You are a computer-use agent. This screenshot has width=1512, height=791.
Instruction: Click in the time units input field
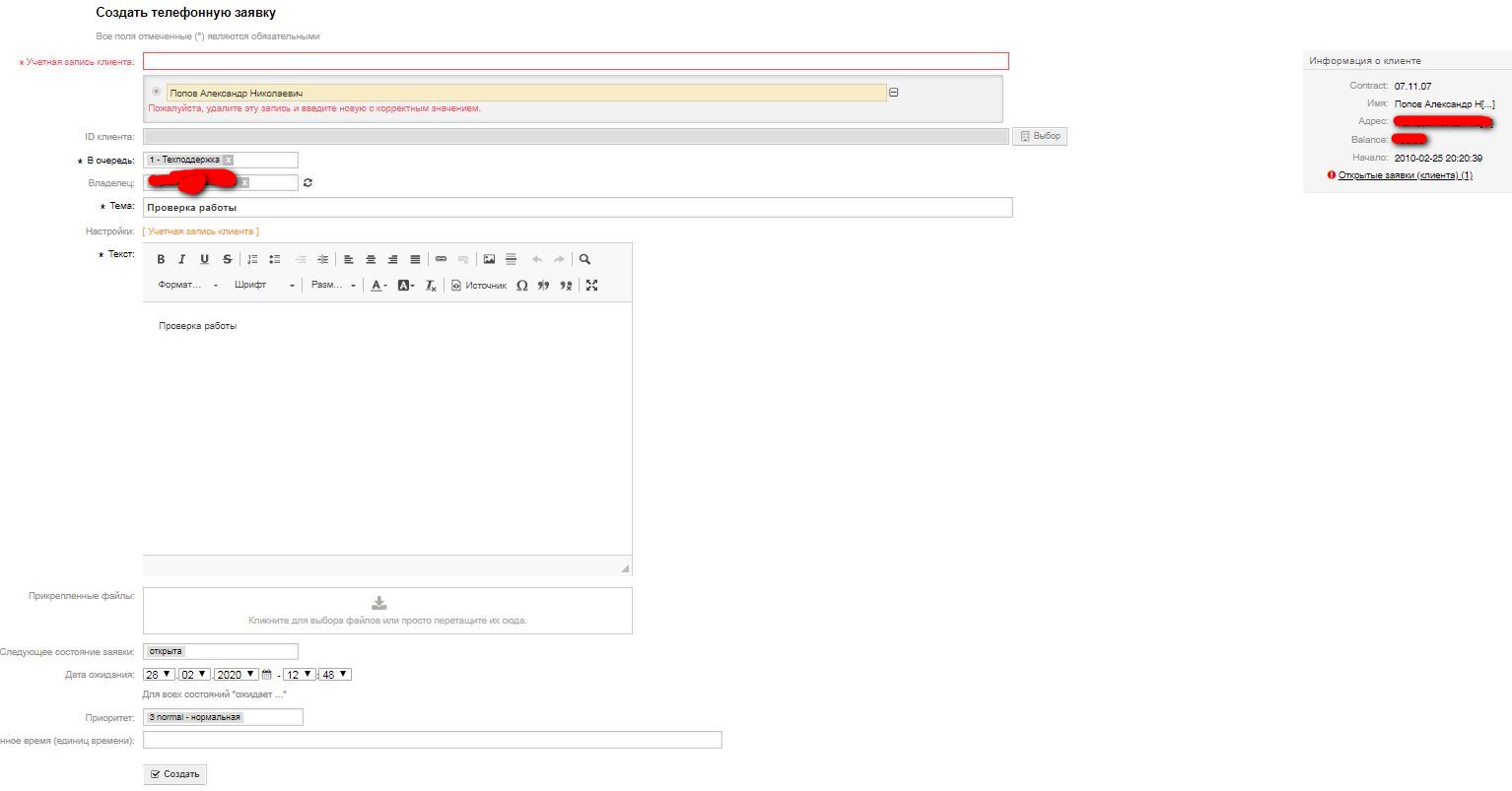(x=432, y=740)
